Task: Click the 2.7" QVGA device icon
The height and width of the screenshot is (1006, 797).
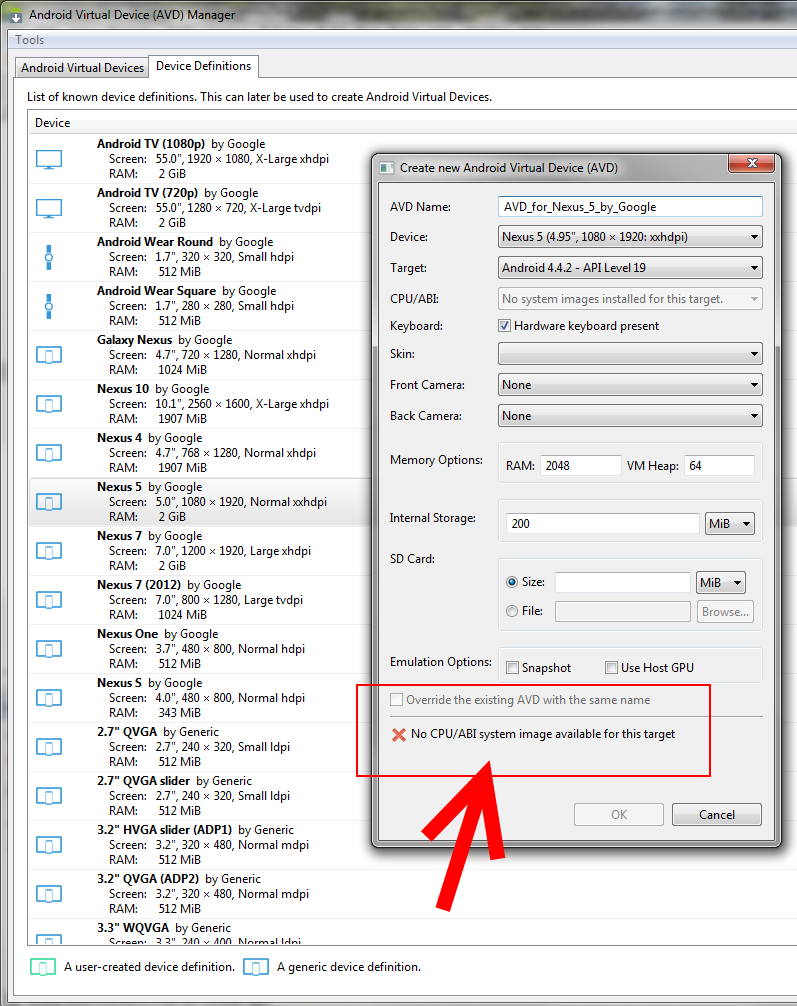Action: [49, 747]
